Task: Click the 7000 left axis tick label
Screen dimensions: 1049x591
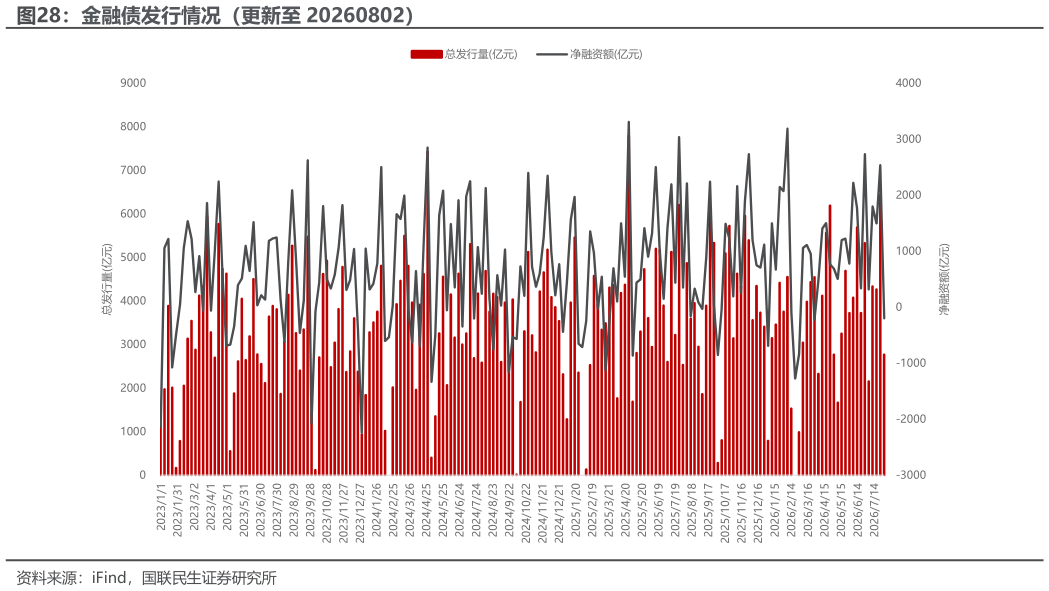Action: click(133, 170)
